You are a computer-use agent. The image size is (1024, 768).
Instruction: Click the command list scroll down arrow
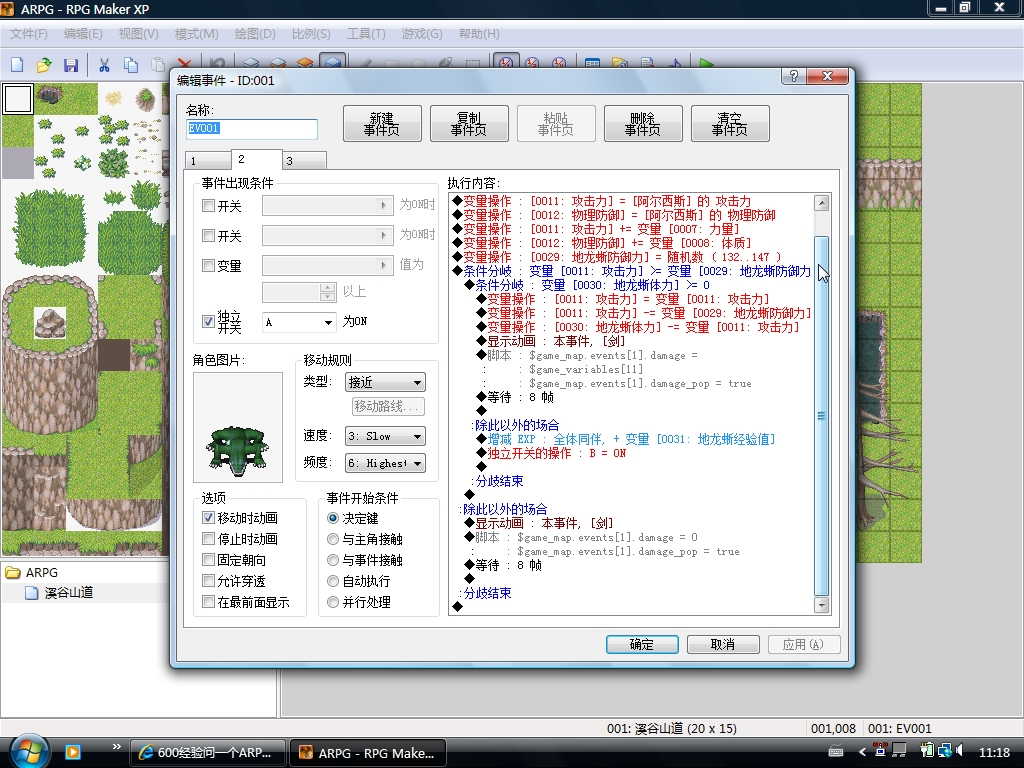pos(822,605)
